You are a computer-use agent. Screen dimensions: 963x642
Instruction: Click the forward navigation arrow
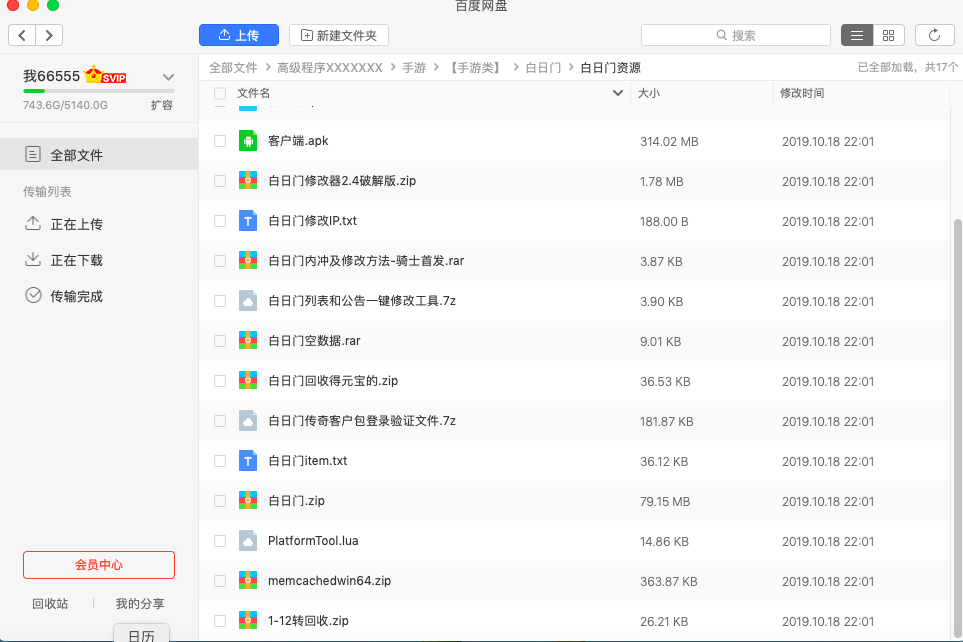point(48,35)
